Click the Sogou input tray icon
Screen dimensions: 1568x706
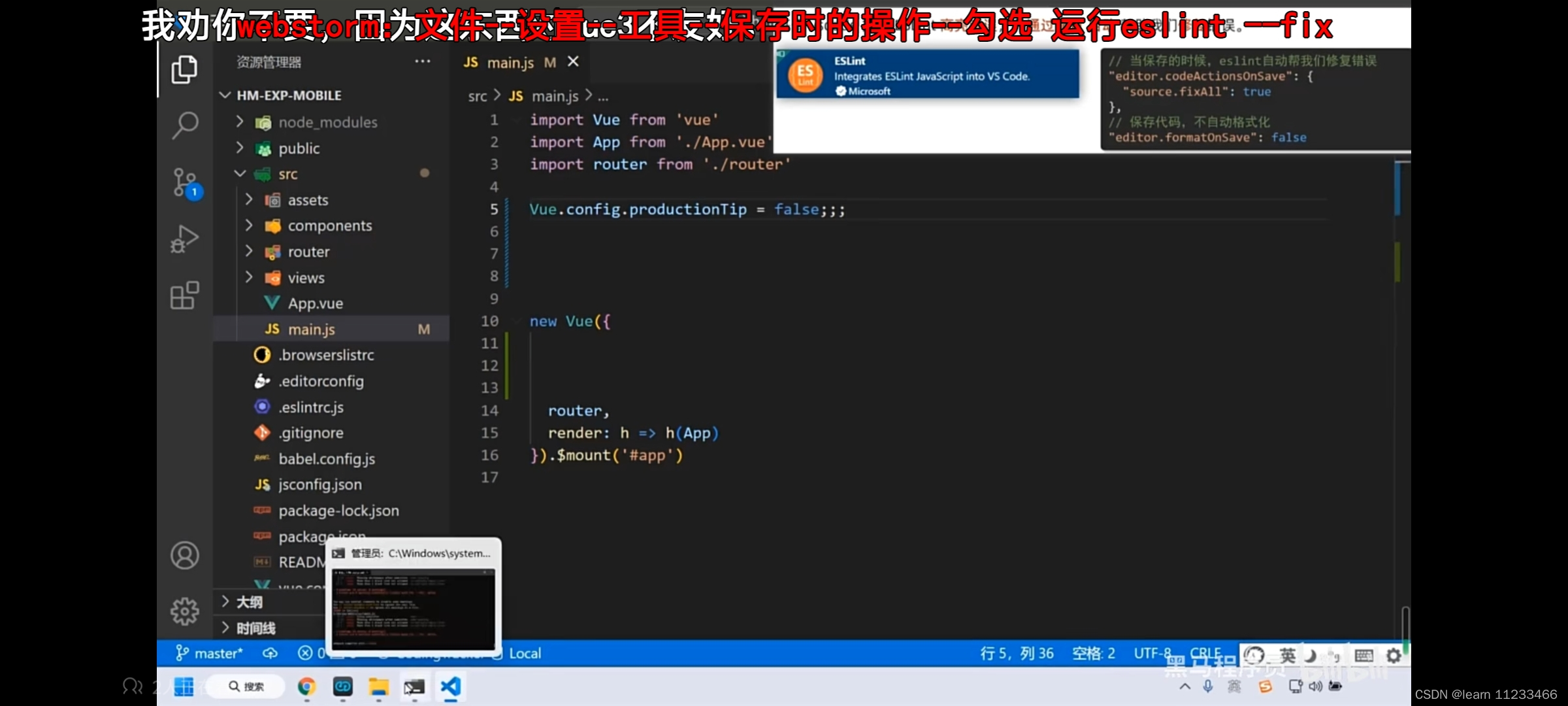point(1266,686)
